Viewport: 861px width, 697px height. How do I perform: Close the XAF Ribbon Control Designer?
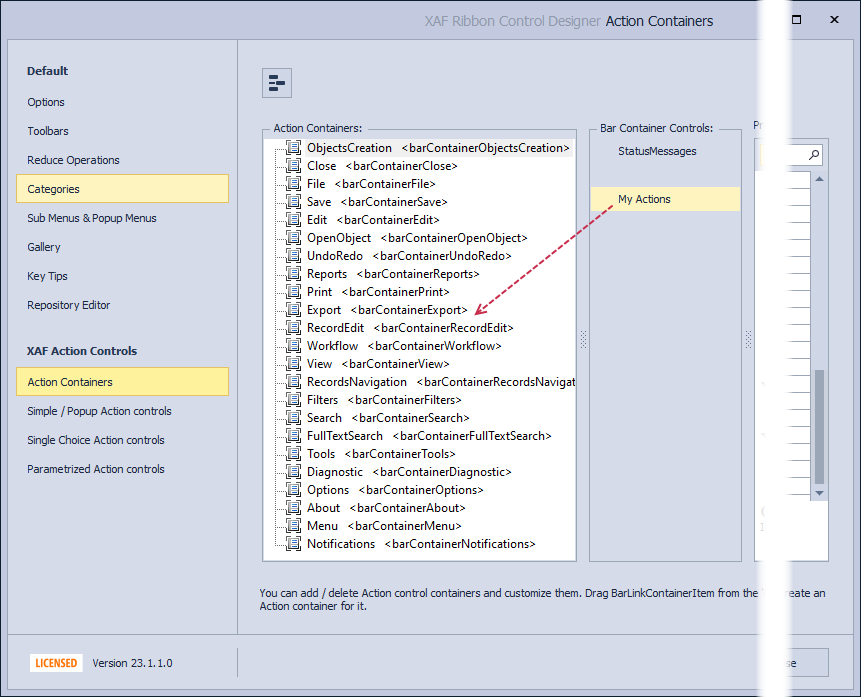point(834,20)
